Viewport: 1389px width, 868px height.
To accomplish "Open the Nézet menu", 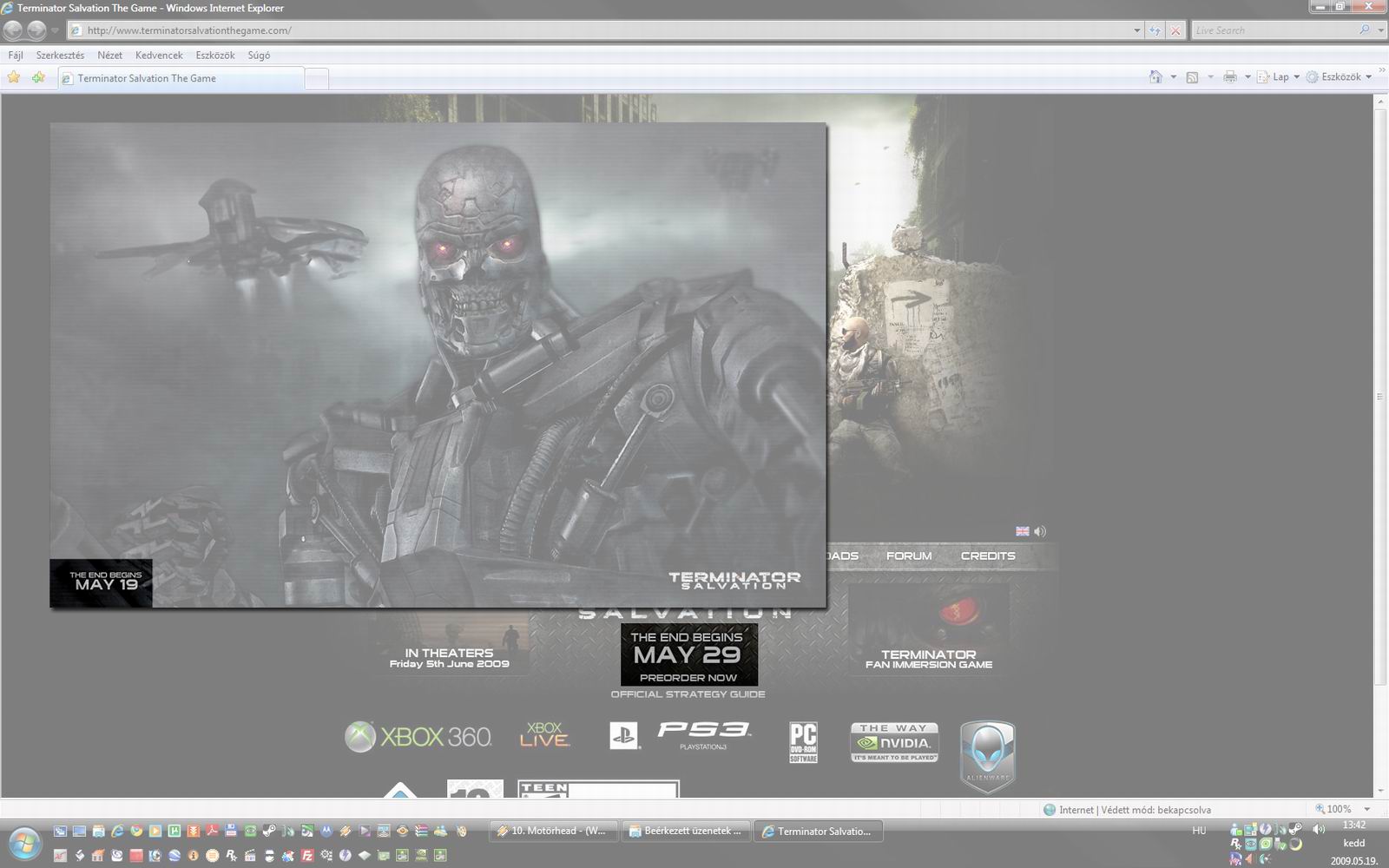I will click(x=109, y=55).
